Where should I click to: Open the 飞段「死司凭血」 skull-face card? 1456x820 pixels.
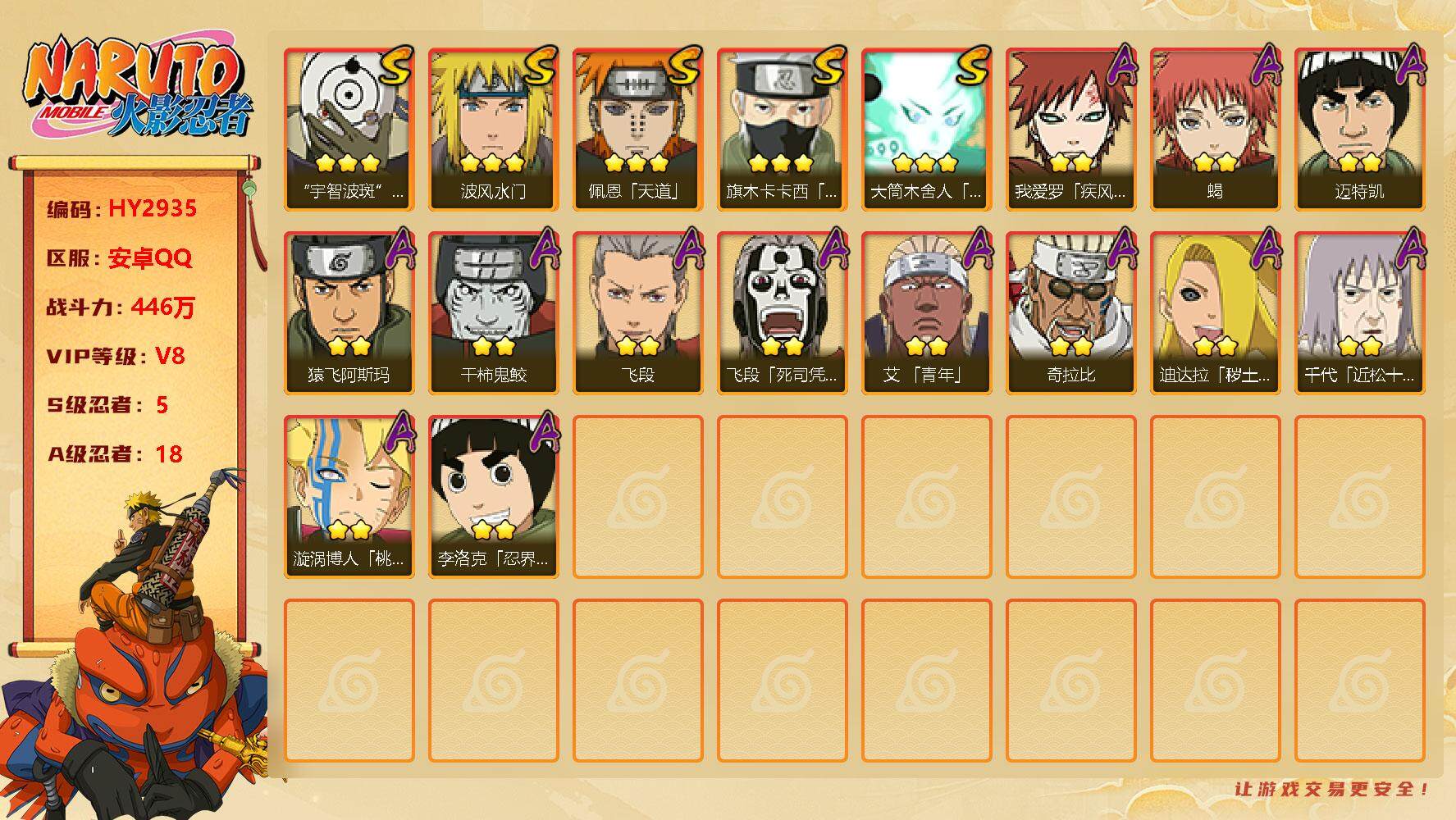(782, 313)
